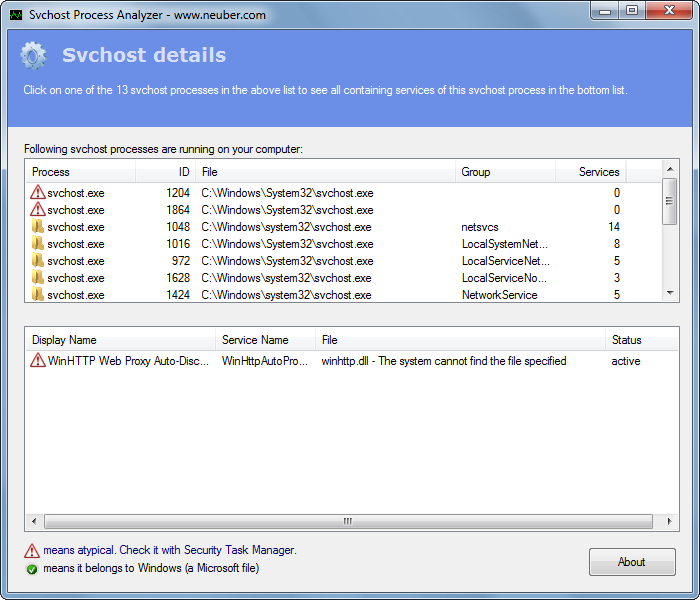Image resolution: width=700 pixels, height=600 pixels.
Task: Sort services by Display Name column
Action: pos(120,340)
